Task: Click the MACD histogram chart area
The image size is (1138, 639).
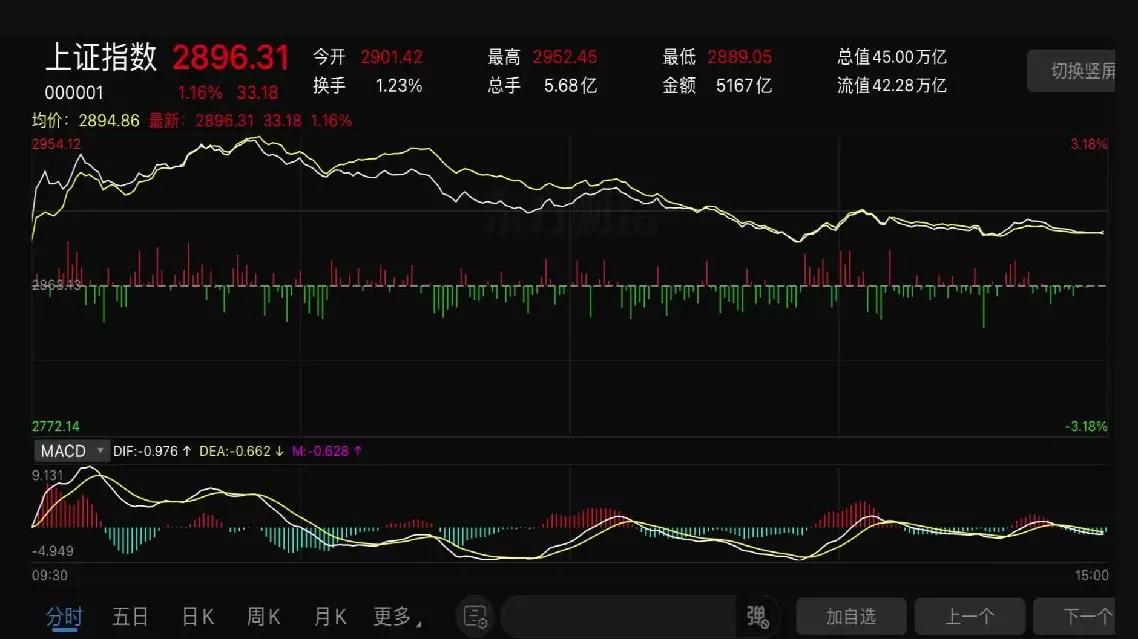Action: coord(570,513)
